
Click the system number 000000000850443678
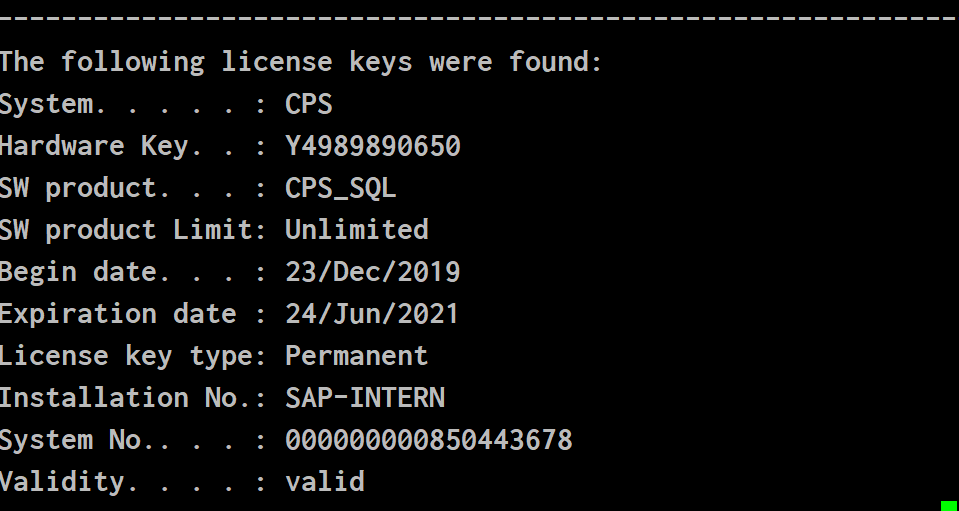(429, 440)
